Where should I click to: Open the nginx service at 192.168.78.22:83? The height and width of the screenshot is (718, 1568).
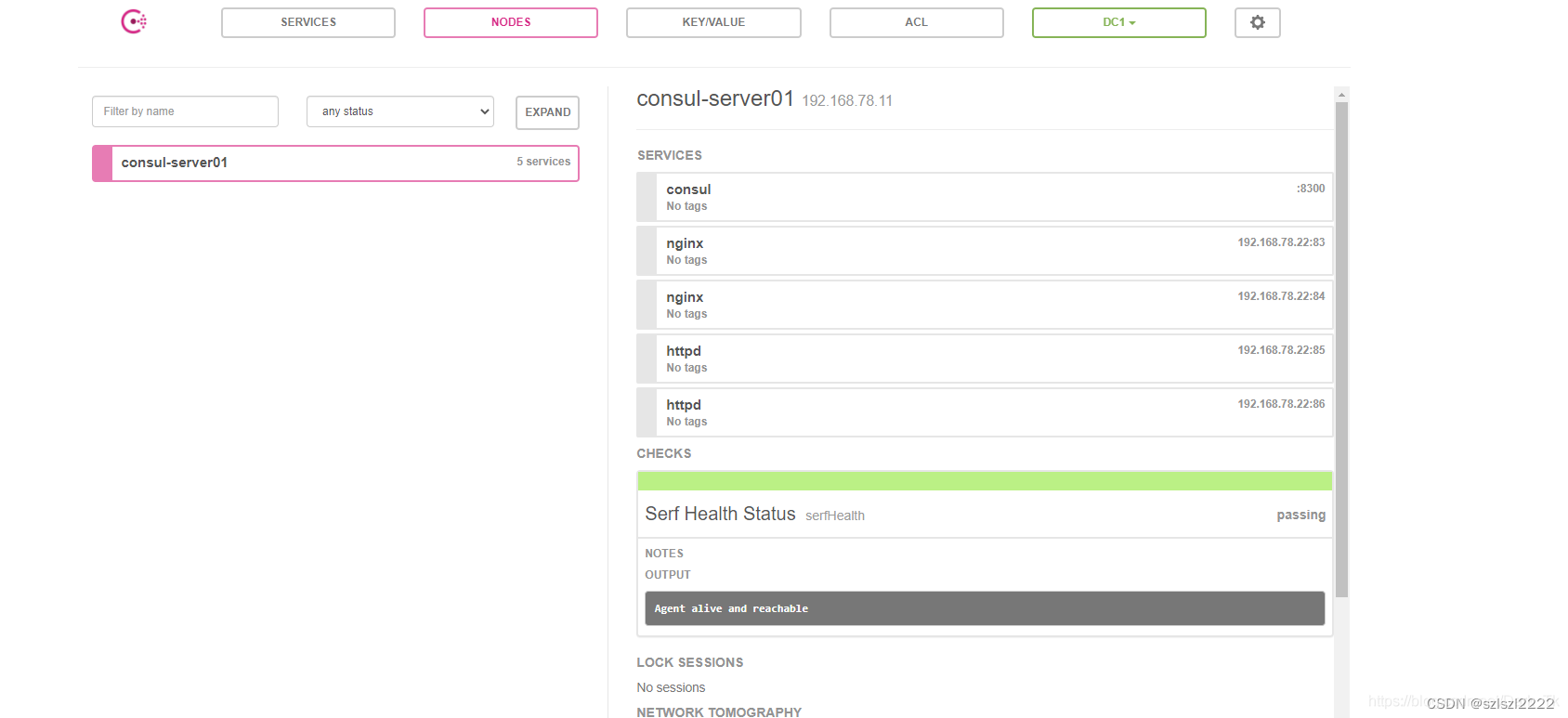coord(985,251)
